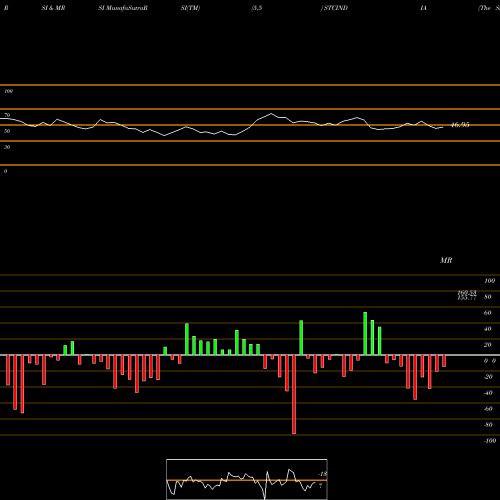
Task: Click the 'SI(TM)' header text
Action: click(190, 8)
